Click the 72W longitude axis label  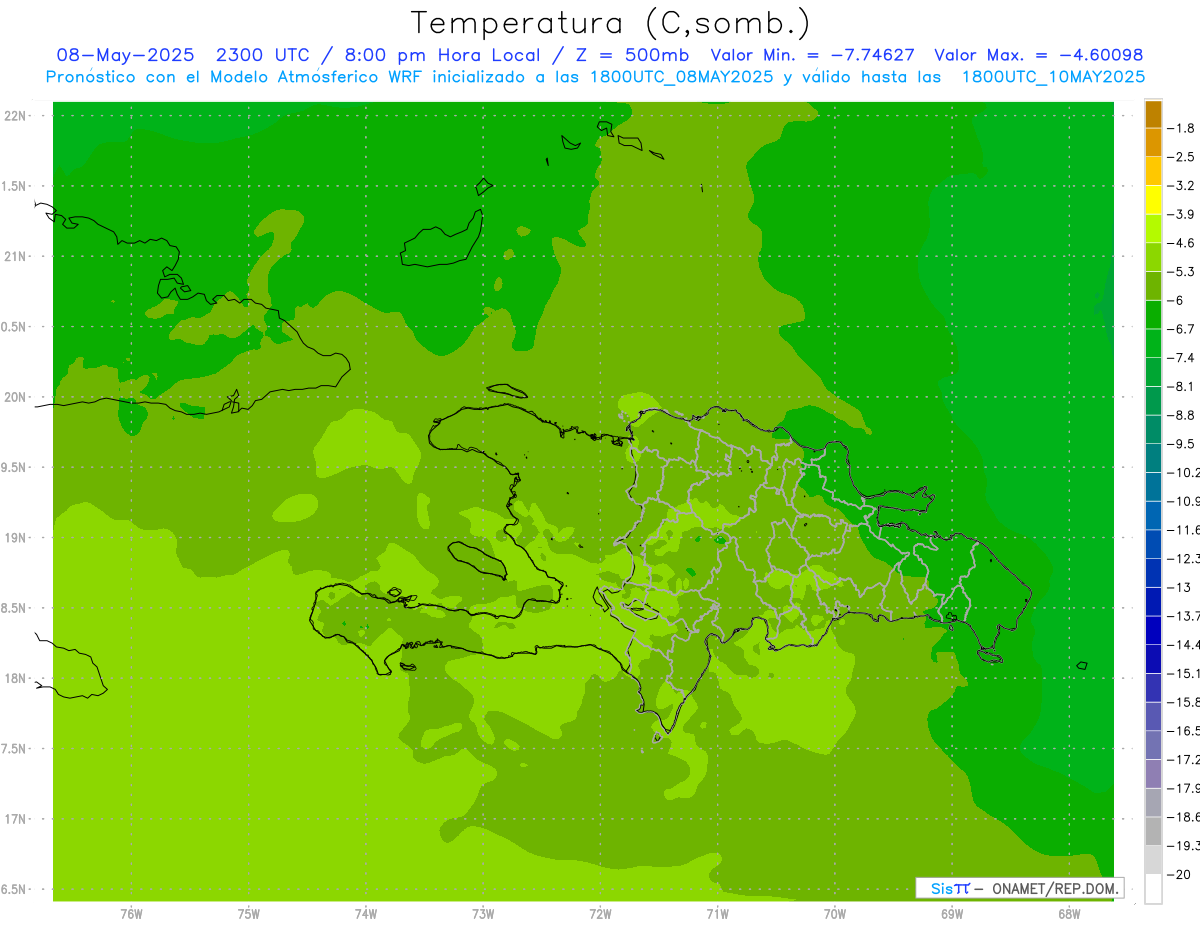pos(600,914)
